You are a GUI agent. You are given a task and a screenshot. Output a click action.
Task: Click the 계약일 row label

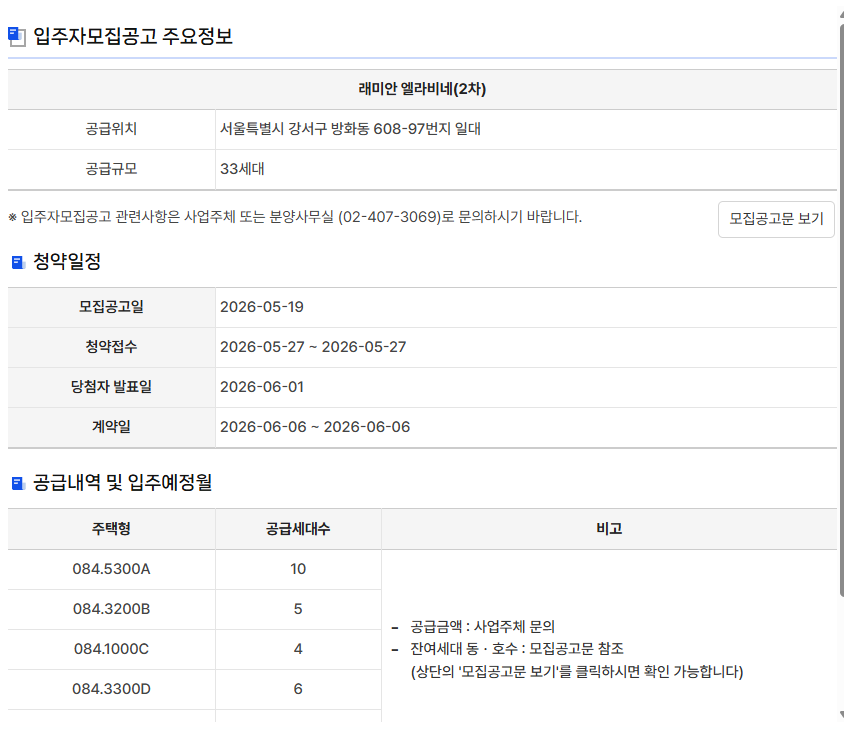pos(111,427)
